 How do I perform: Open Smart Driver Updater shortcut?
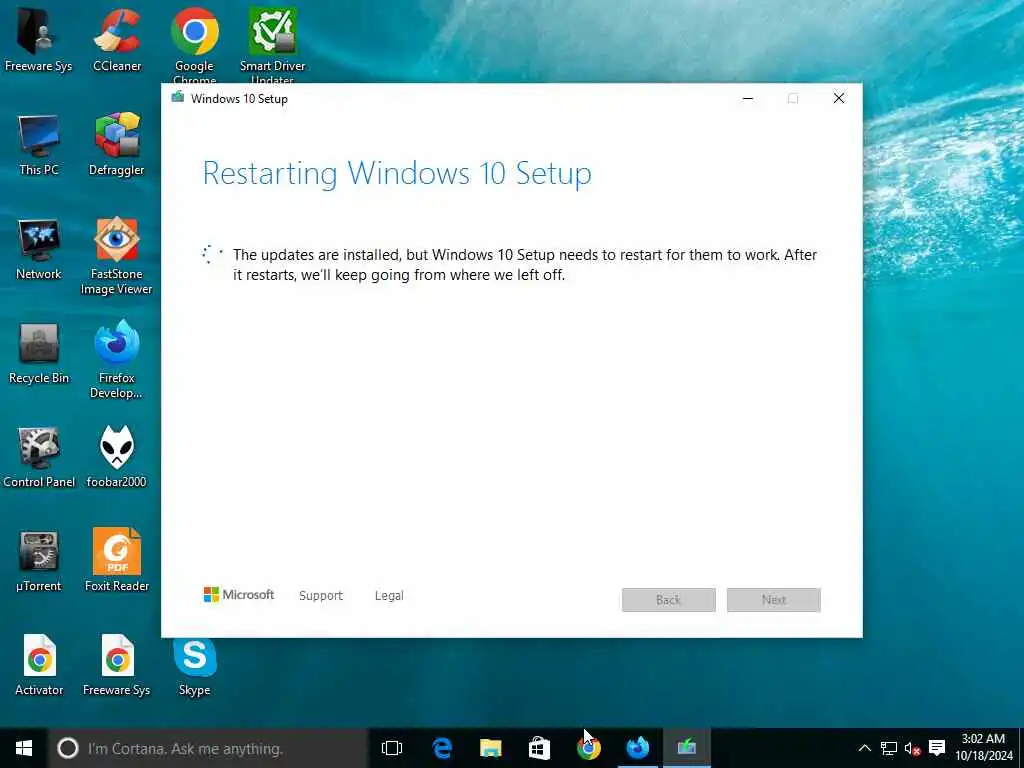(272, 42)
